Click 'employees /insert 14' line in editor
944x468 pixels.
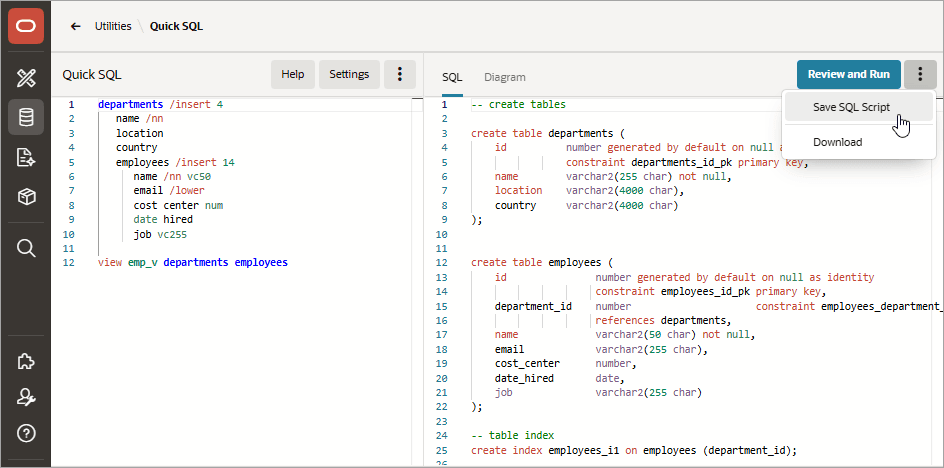[175, 163]
